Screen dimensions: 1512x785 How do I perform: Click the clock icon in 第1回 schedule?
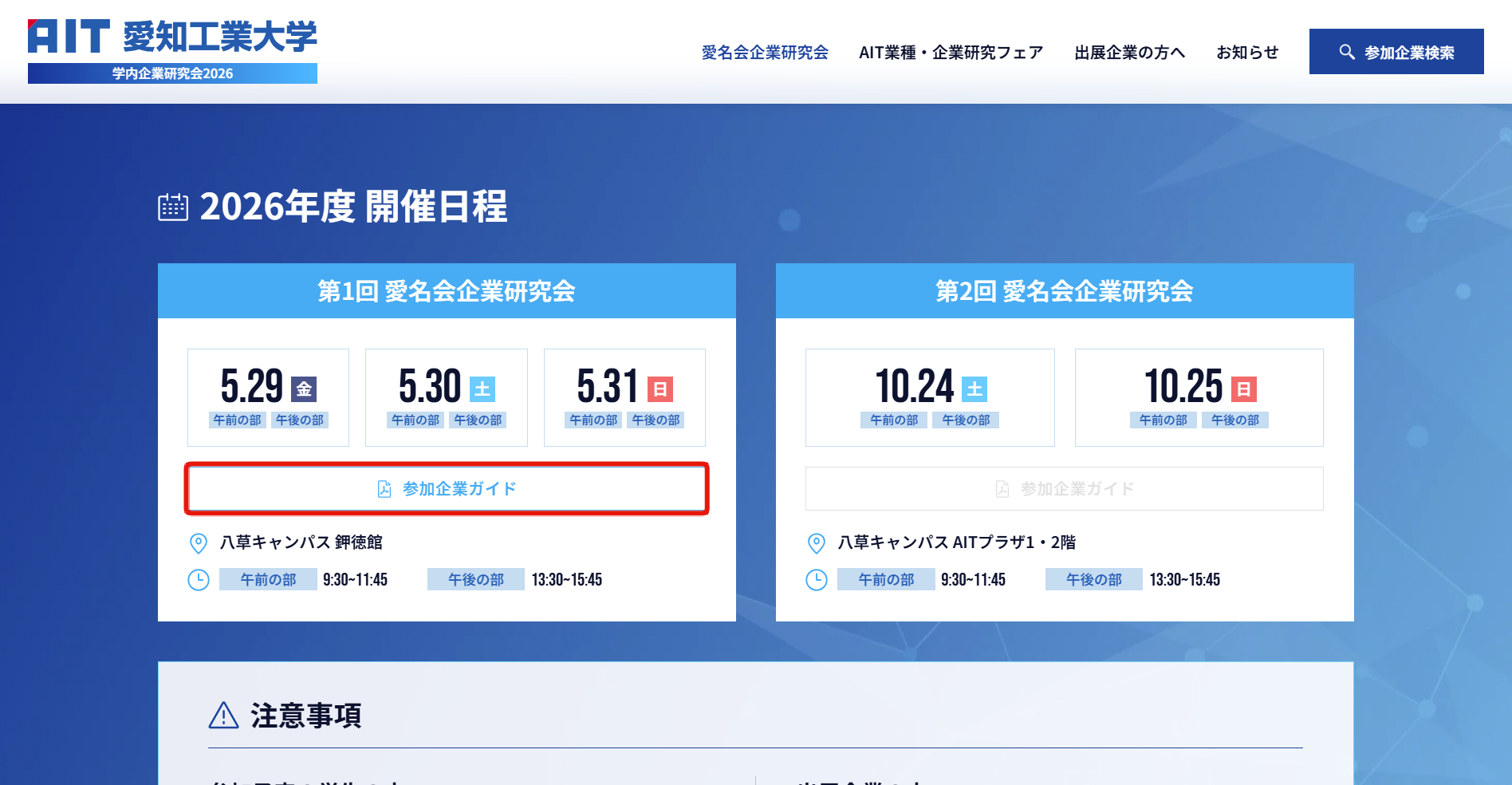coord(198,580)
